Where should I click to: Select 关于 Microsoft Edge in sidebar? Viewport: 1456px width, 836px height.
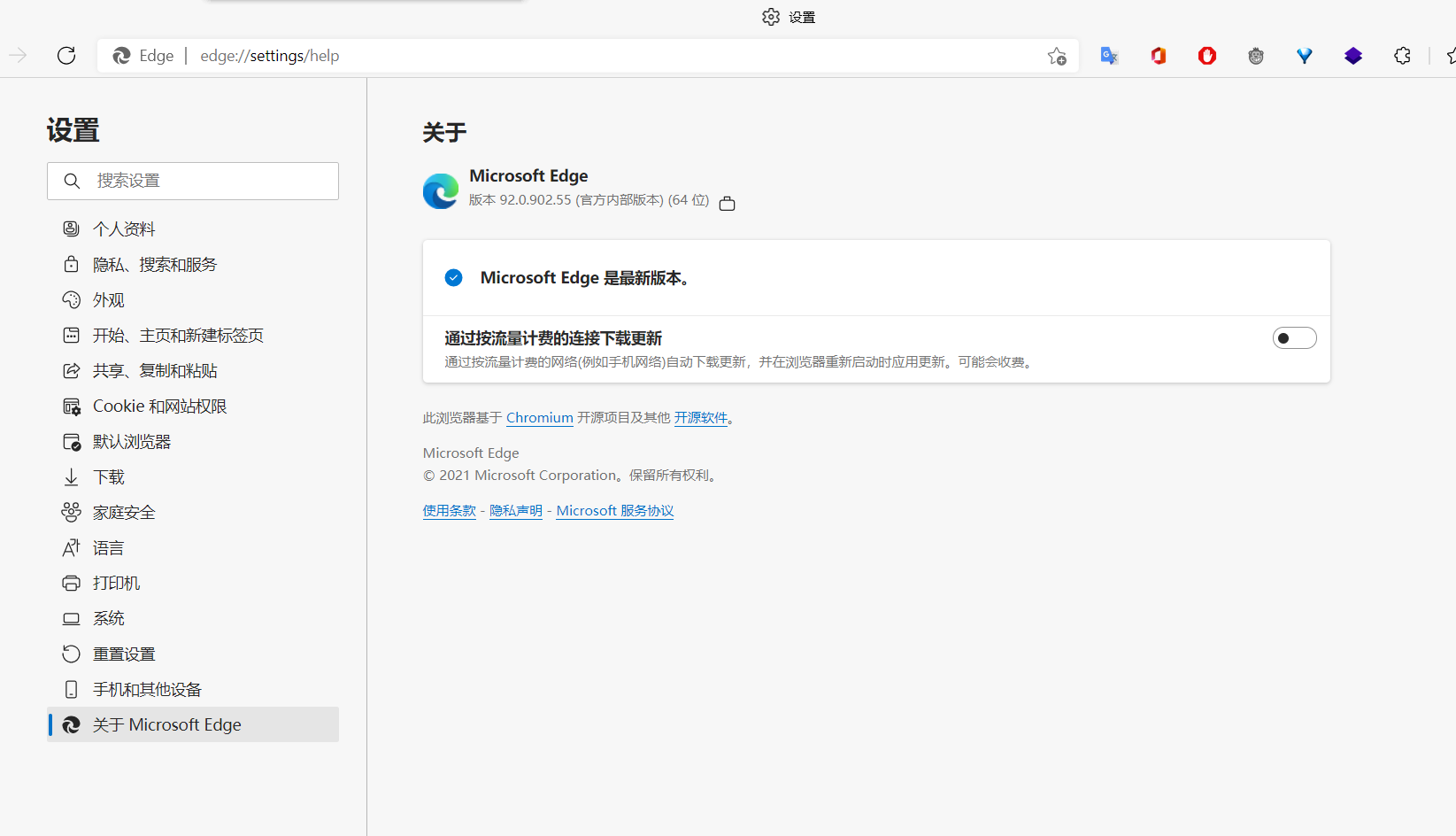point(193,724)
